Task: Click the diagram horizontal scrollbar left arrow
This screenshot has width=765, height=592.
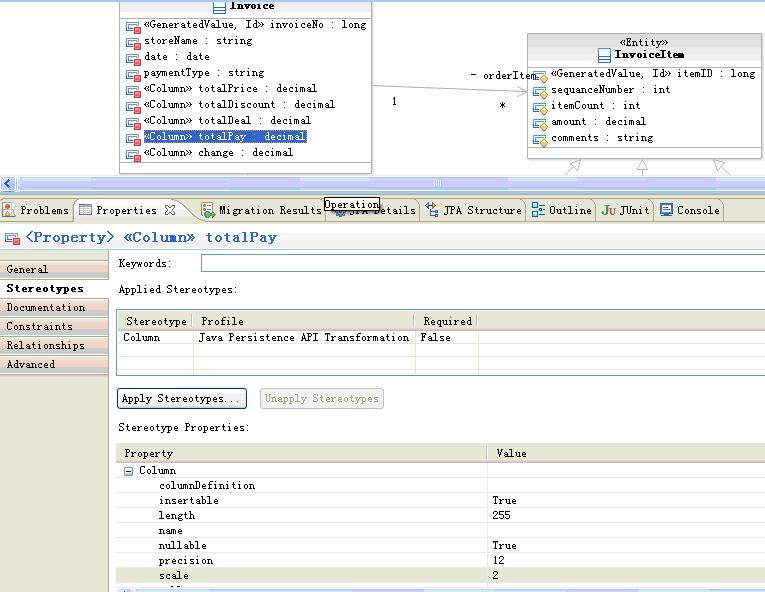Action: [8, 184]
